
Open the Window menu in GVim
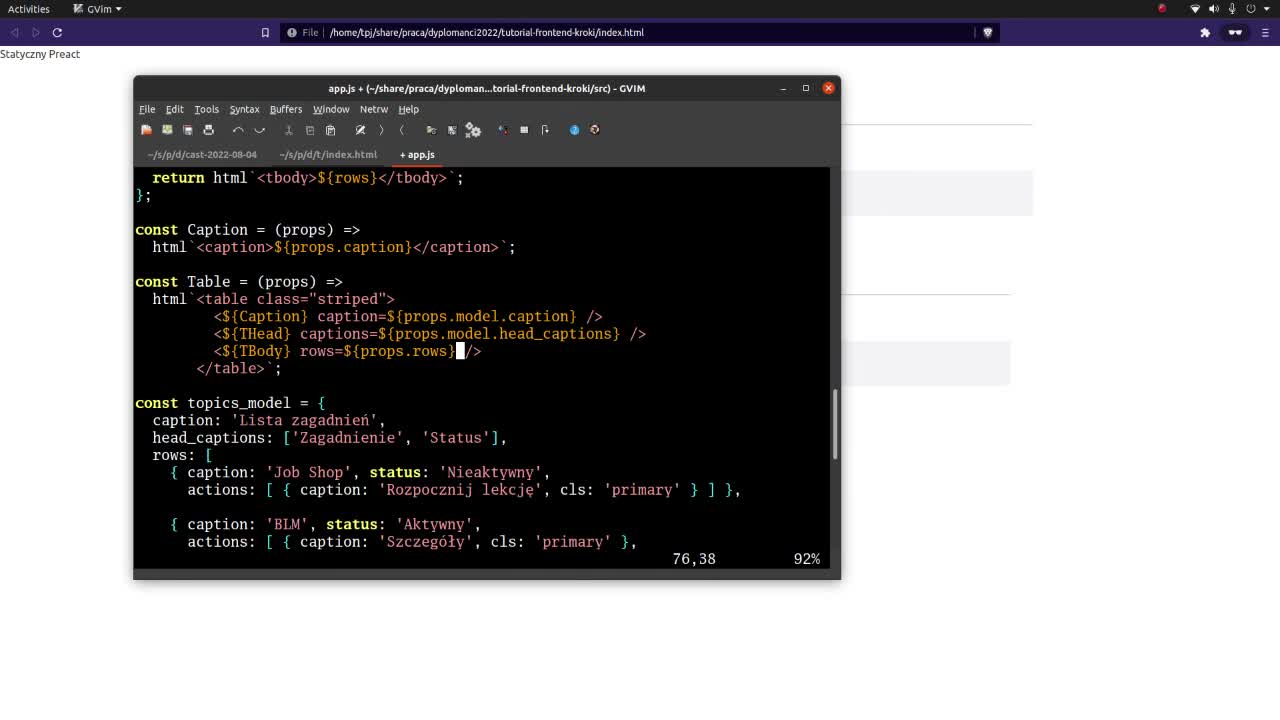(x=331, y=109)
